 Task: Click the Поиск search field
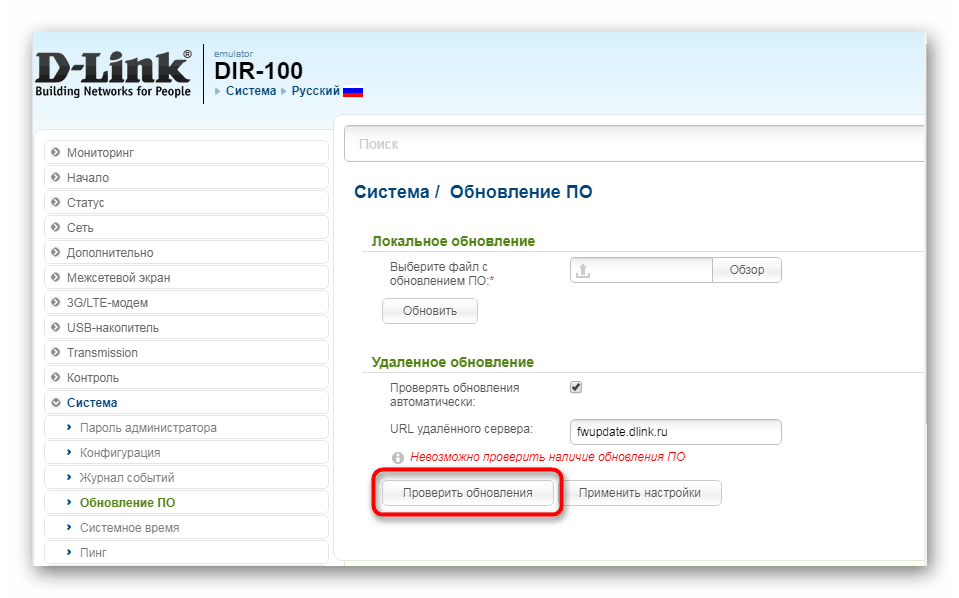pyautogui.click(x=634, y=144)
